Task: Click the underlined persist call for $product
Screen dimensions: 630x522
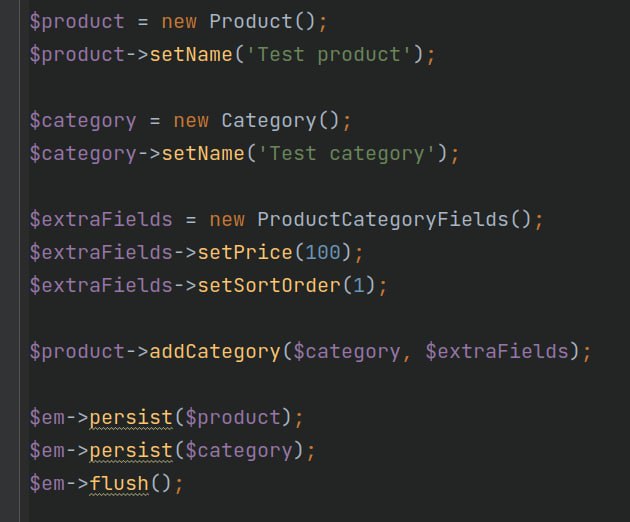Action: click(131, 418)
